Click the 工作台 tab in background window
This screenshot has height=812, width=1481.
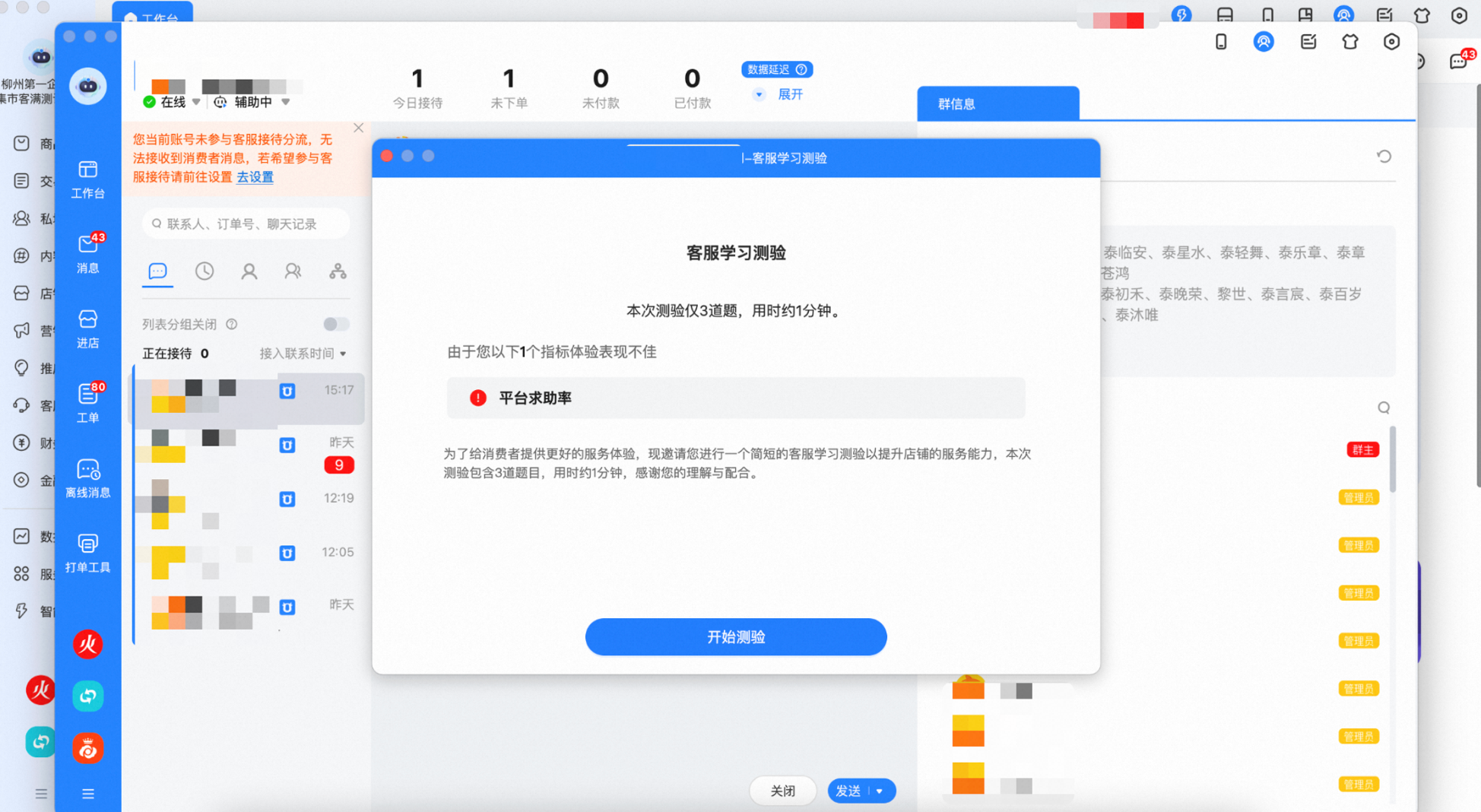coord(152,14)
